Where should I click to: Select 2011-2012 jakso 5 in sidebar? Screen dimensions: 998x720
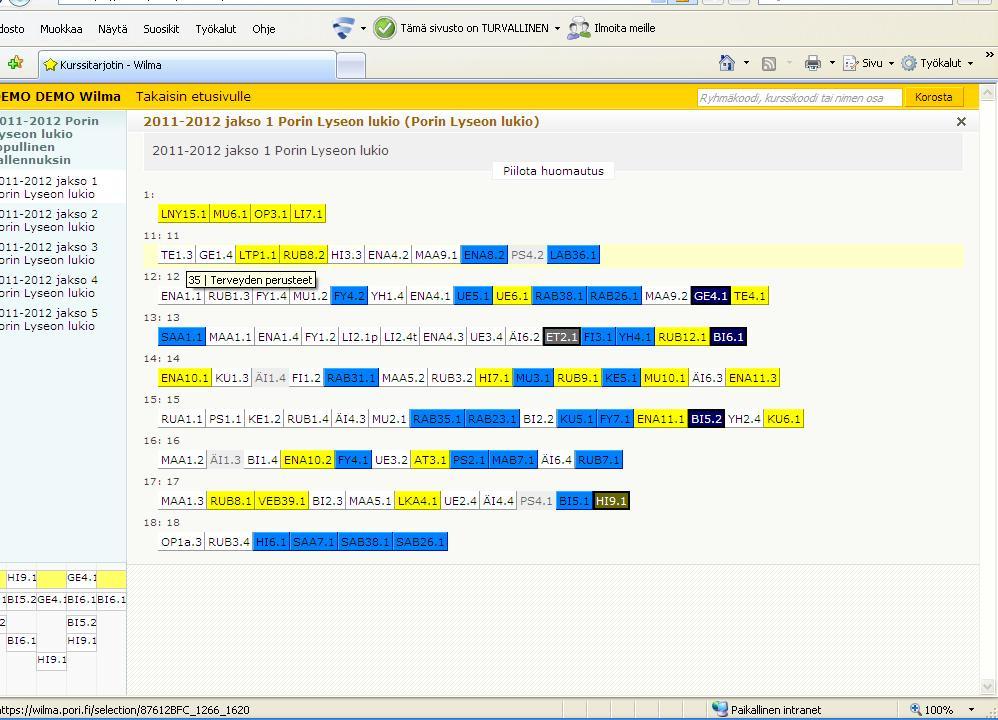(48, 320)
